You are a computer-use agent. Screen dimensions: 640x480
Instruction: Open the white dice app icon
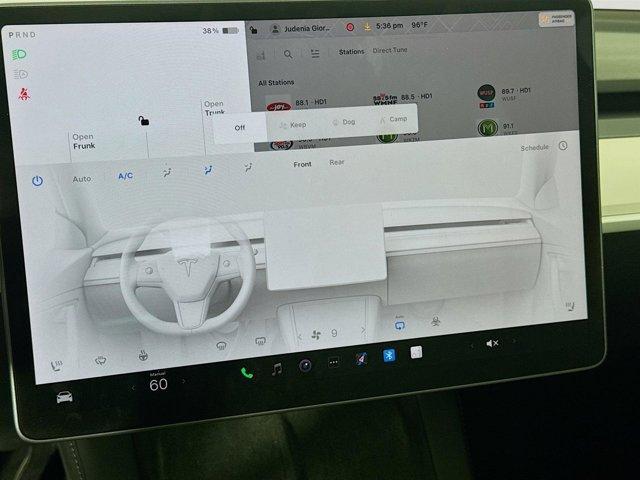[x=416, y=352]
